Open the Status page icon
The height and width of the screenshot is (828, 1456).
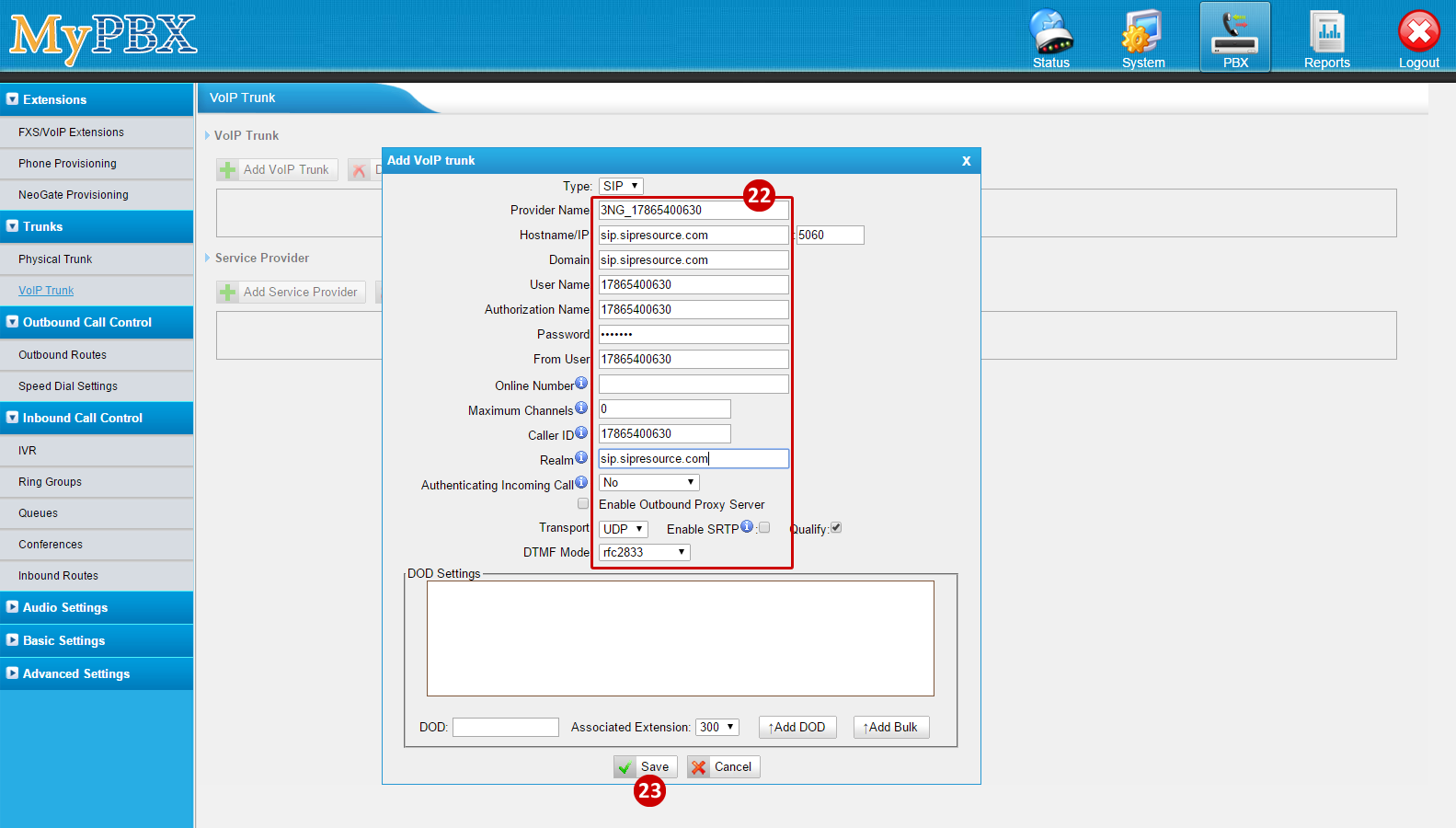coord(1050,37)
